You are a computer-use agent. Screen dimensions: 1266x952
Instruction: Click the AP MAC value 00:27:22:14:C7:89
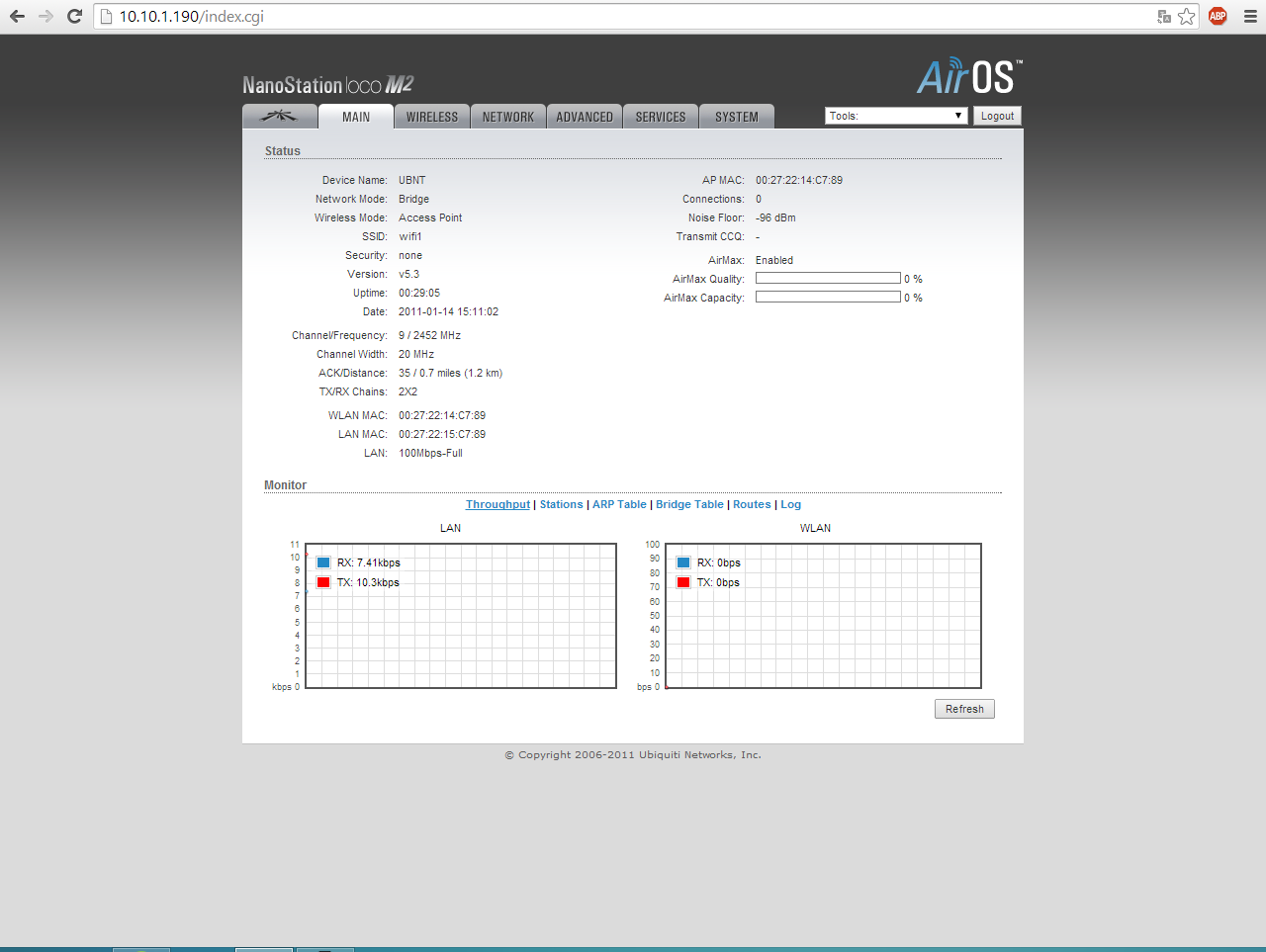[x=799, y=180]
